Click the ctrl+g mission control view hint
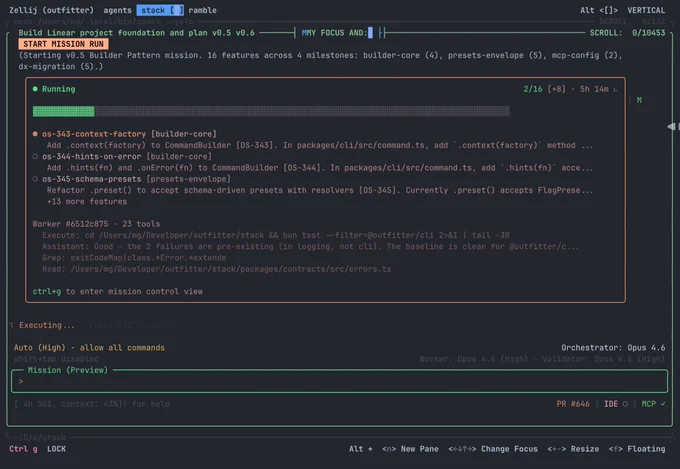This screenshot has height=469, width=680. [118, 292]
